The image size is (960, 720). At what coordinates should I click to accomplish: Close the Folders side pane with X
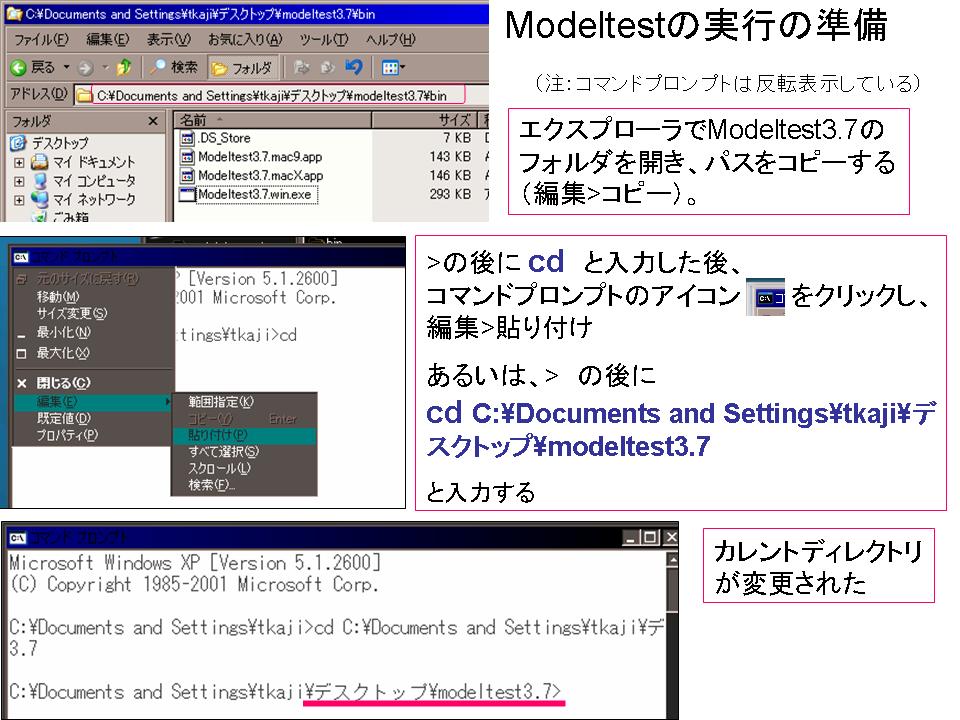[153, 121]
